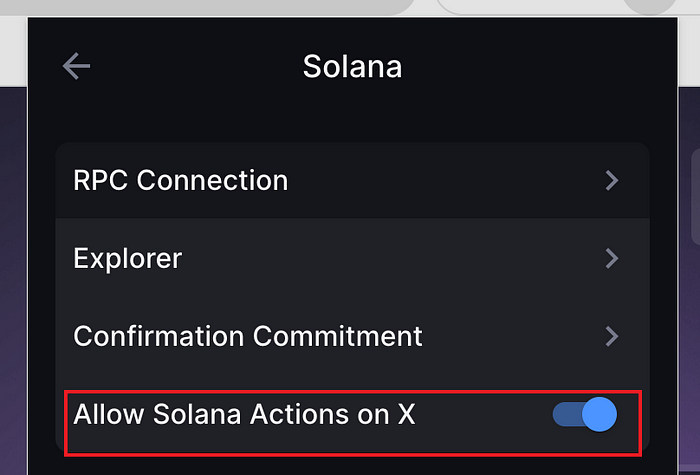Click the dark track of the Solana Actions switch
The image size is (700, 475).
[566, 414]
